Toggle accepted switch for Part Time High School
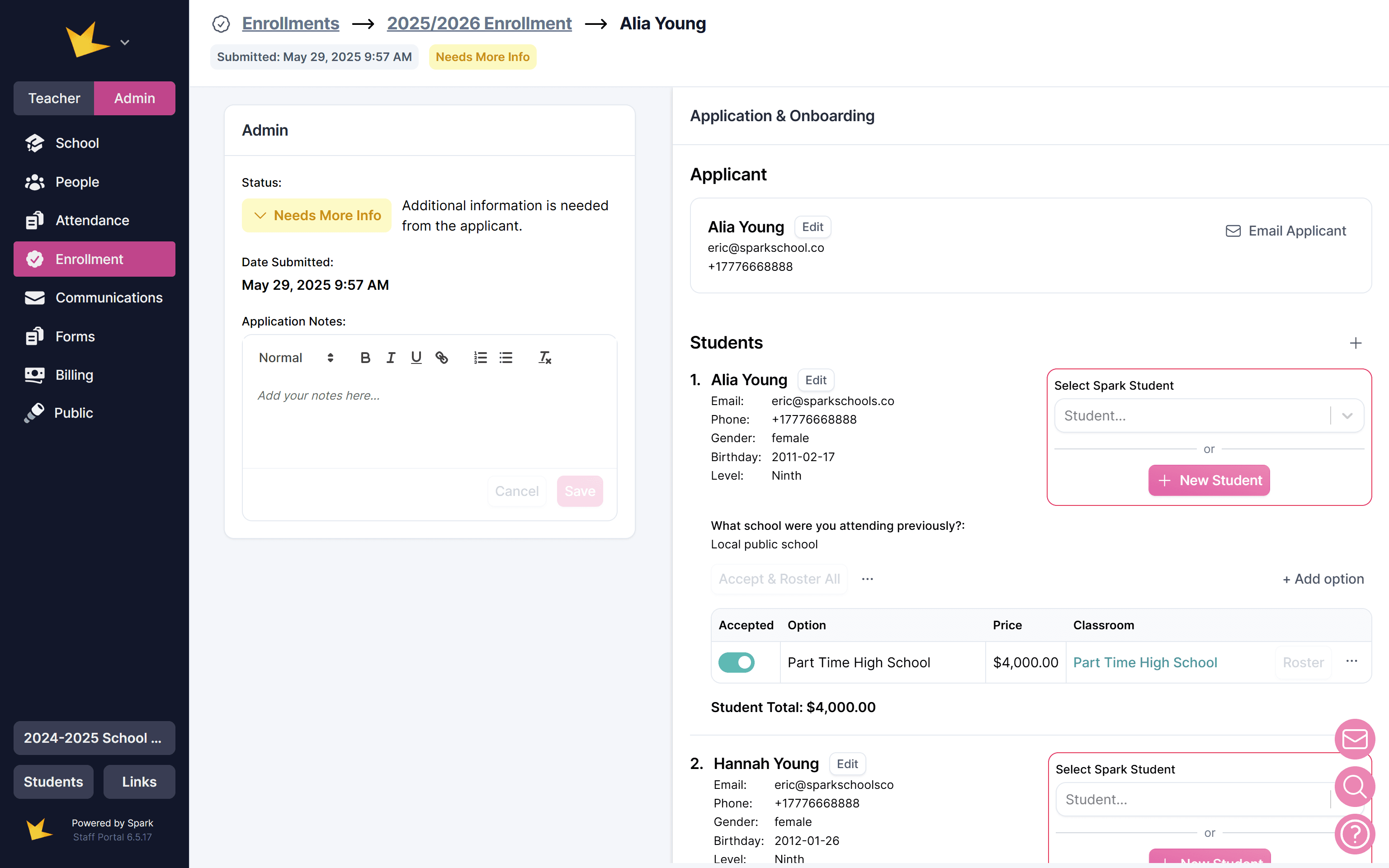Screen dimensions: 1389x868 point(737,662)
